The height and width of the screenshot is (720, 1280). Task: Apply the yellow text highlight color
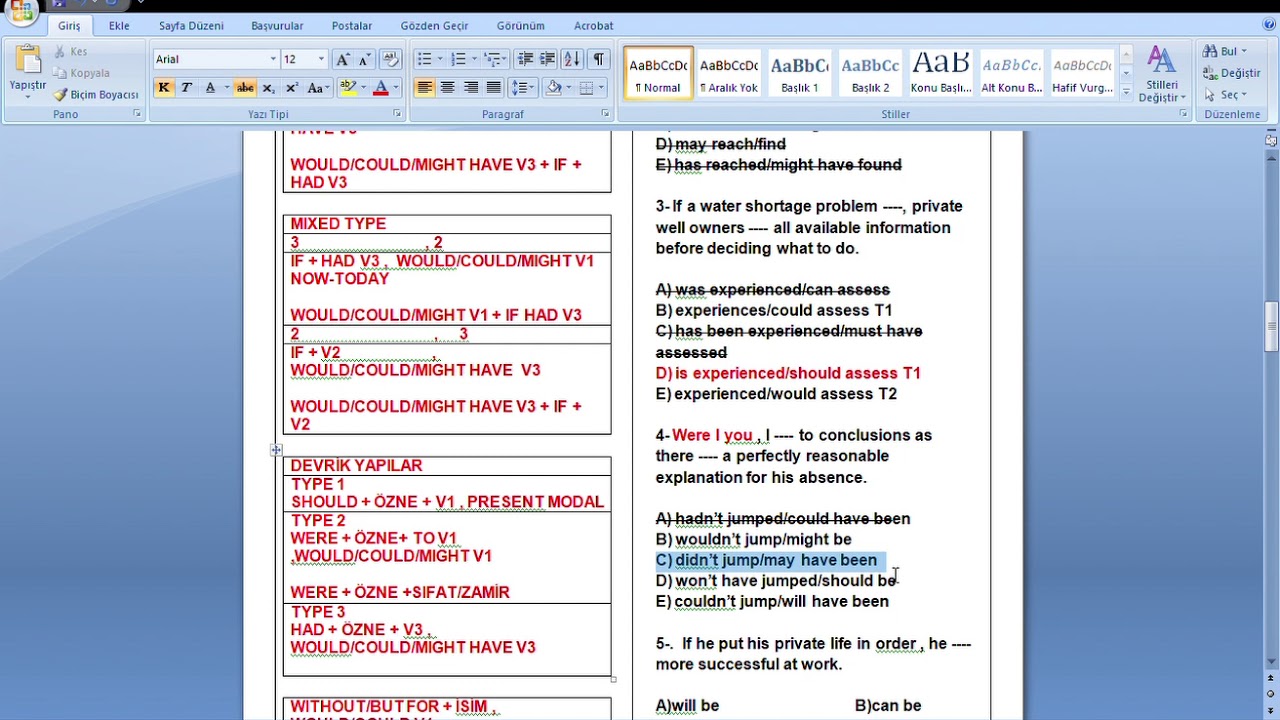pyautogui.click(x=347, y=88)
